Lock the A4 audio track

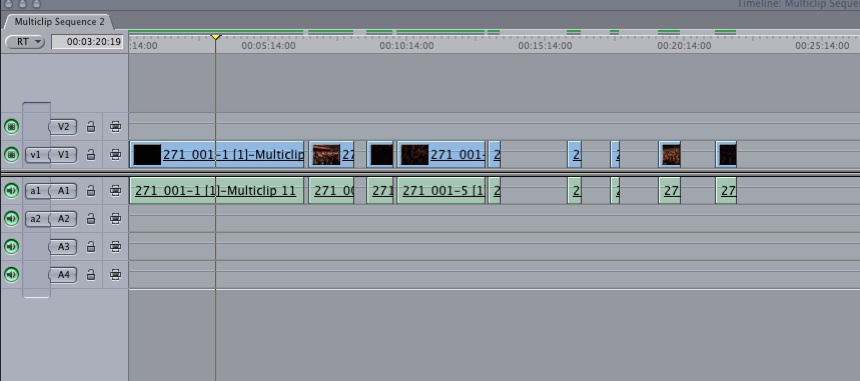(x=91, y=275)
